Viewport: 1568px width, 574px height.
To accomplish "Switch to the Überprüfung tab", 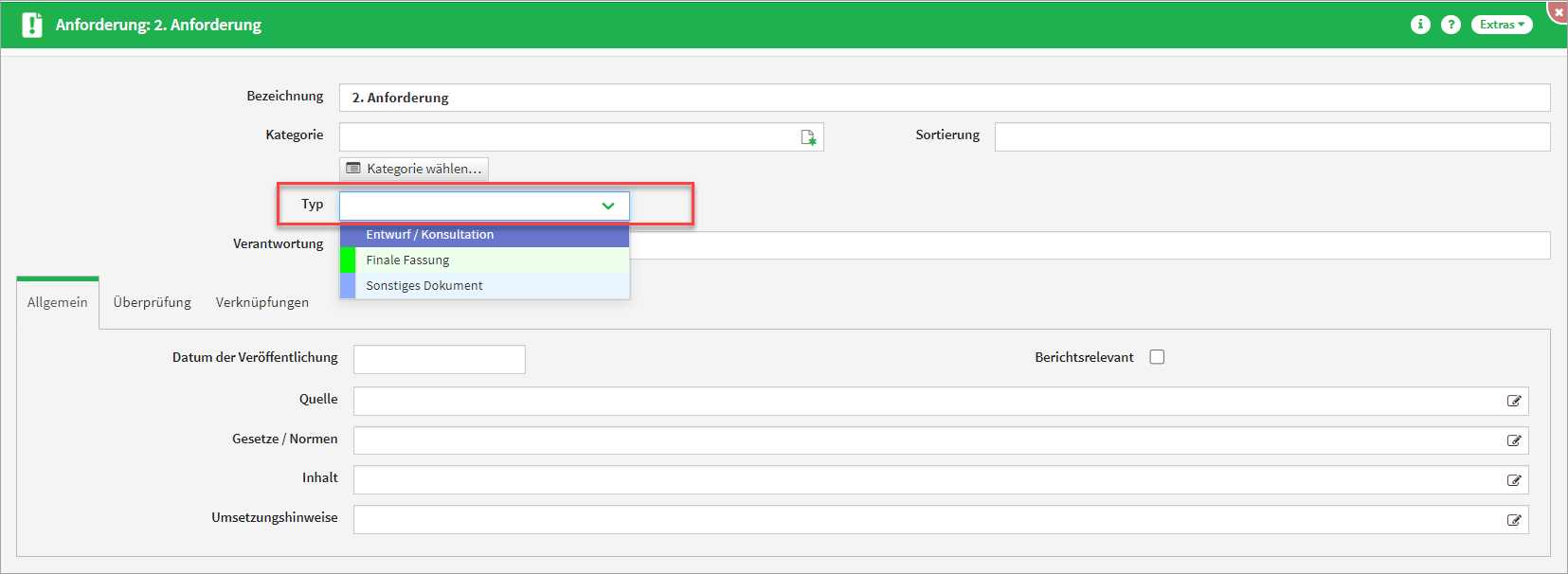I will pyautogui.click(x=153, y=302).
